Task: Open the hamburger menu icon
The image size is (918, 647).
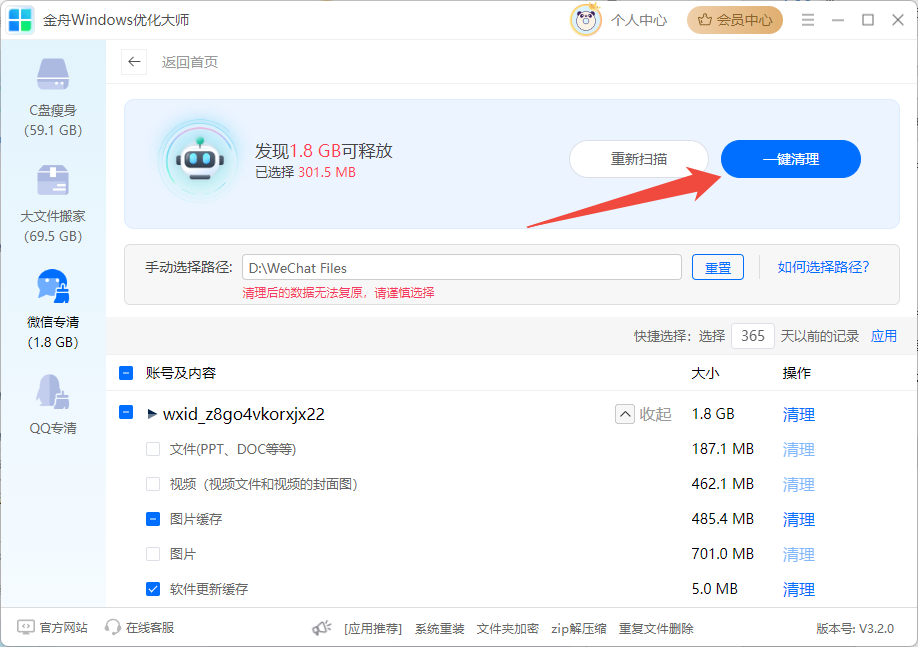Action: [x=808, y=20]
